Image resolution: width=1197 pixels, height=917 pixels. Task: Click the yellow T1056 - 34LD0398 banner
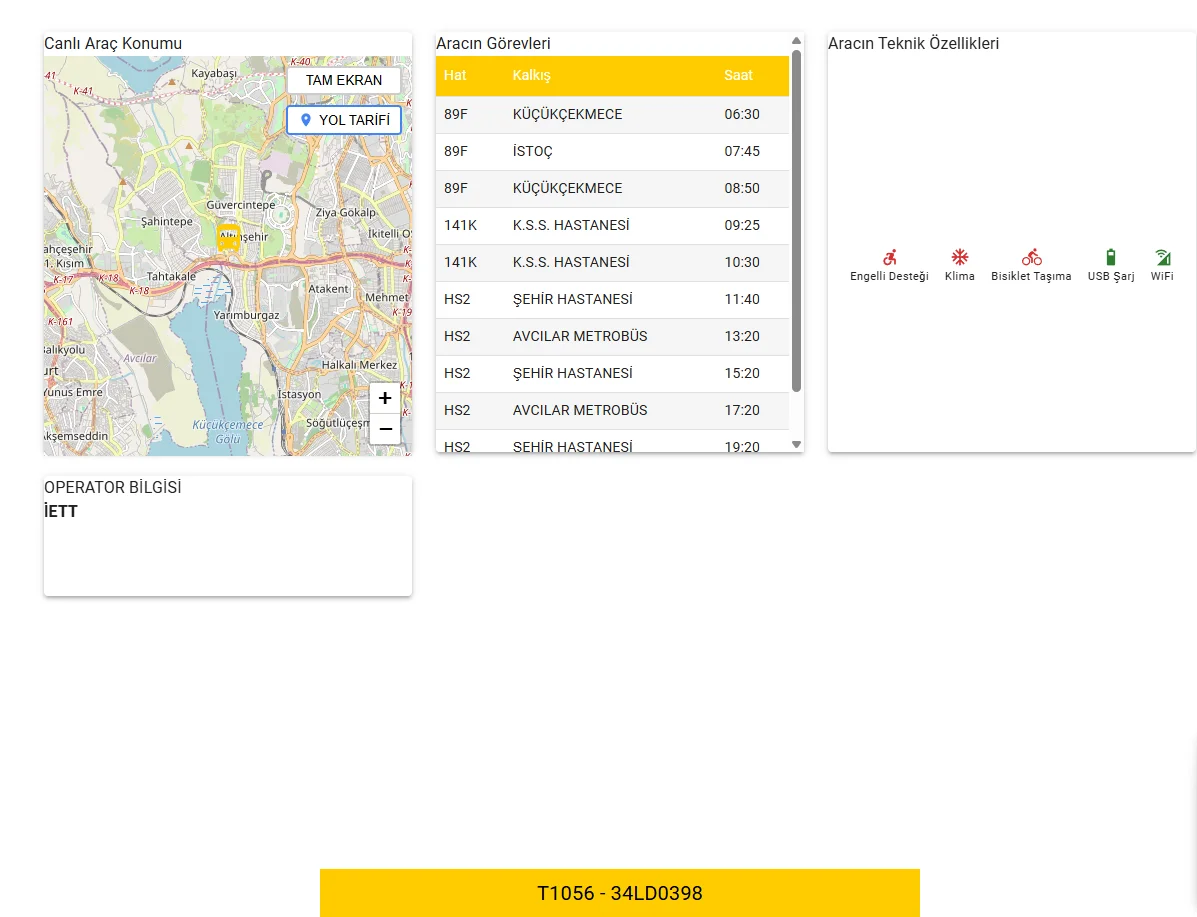pos(619,893)
